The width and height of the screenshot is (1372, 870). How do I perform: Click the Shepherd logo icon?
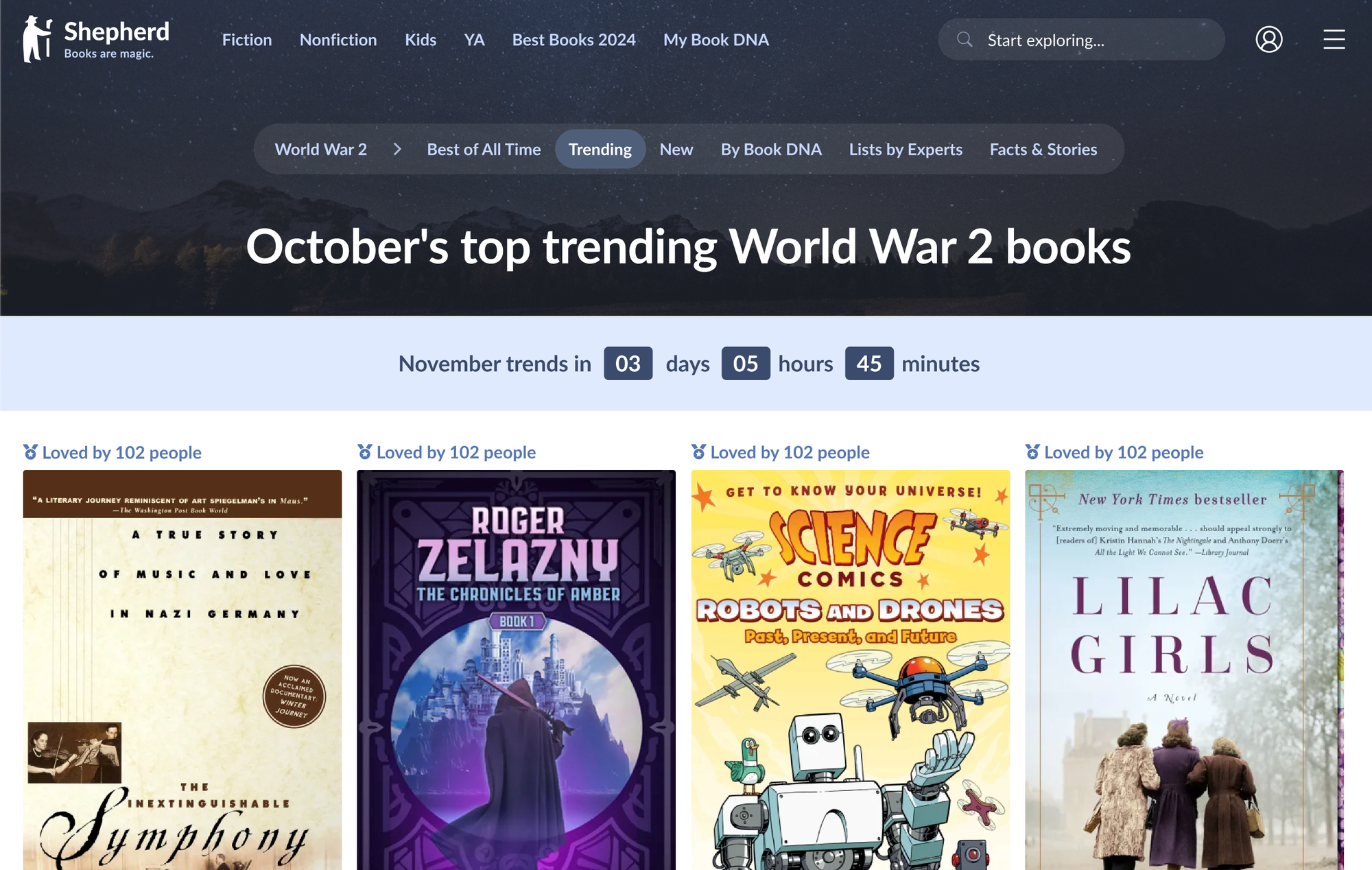(37, 39)
